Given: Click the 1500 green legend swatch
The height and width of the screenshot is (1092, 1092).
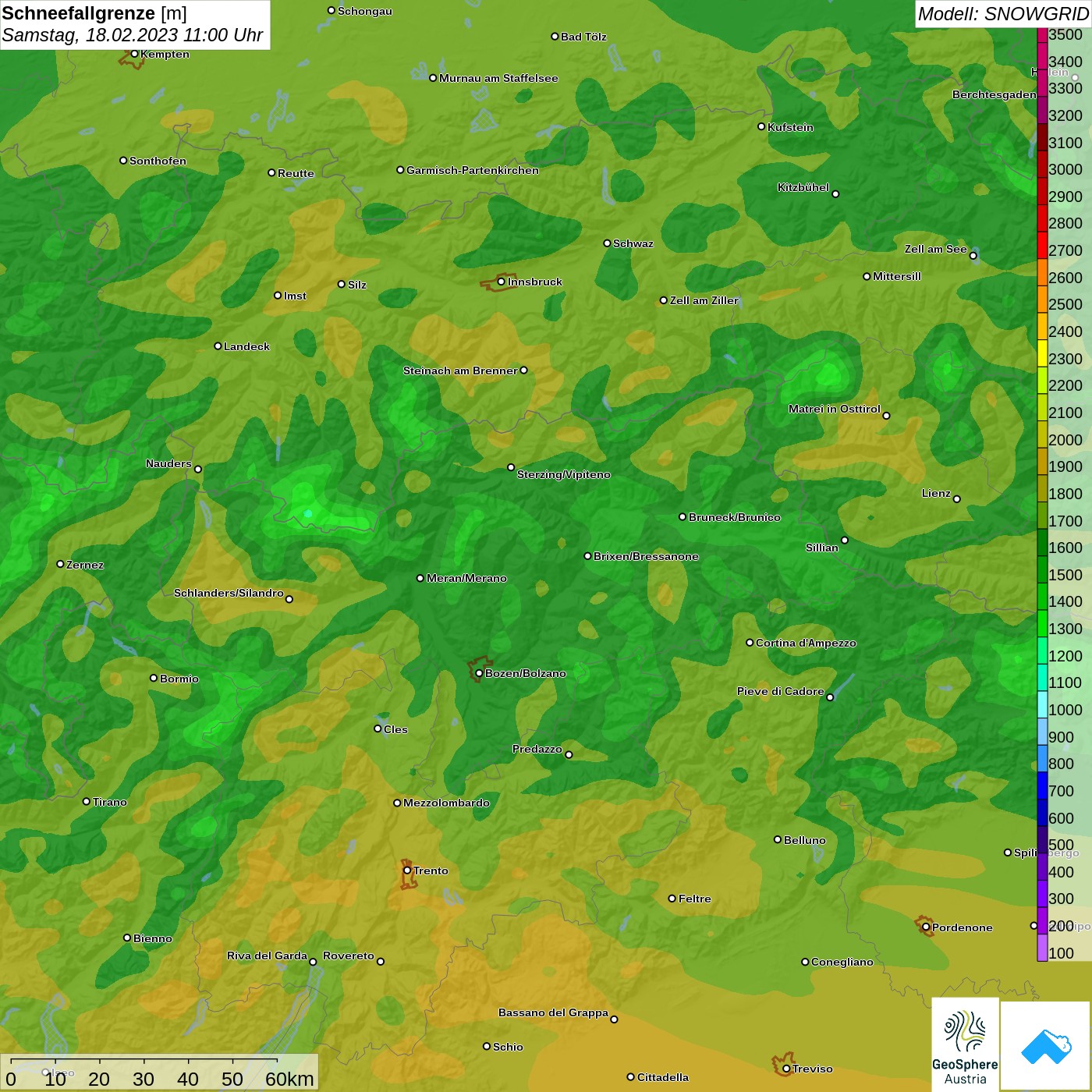Looking at the screenshot, I should (1042, 569).
